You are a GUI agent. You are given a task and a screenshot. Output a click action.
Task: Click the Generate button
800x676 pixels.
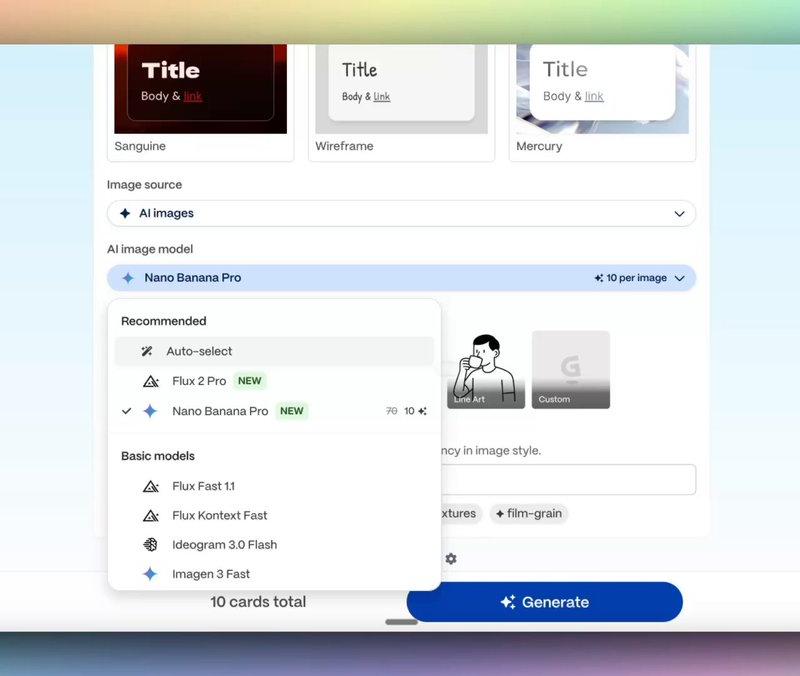click(544, 602)
